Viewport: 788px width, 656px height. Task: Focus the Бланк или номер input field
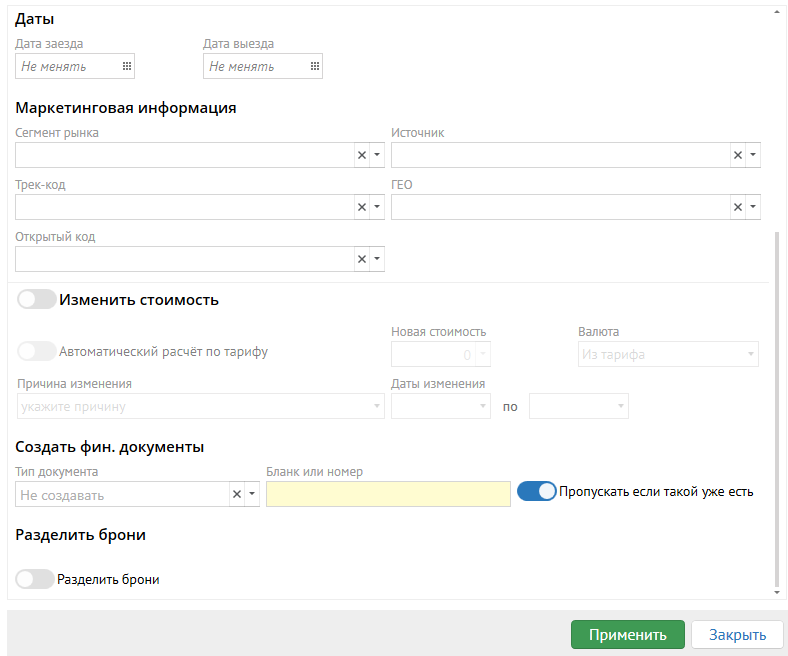(388, 494)
